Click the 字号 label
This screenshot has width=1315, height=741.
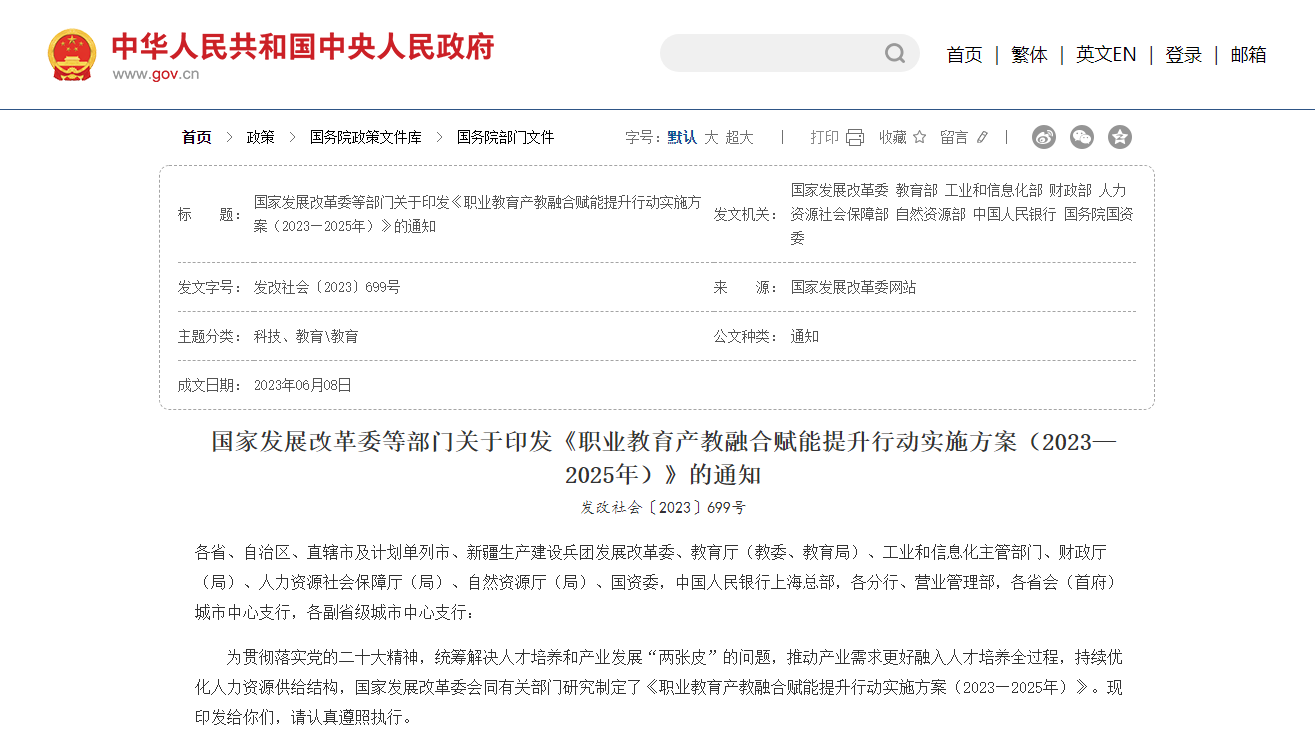click(643, 137)
